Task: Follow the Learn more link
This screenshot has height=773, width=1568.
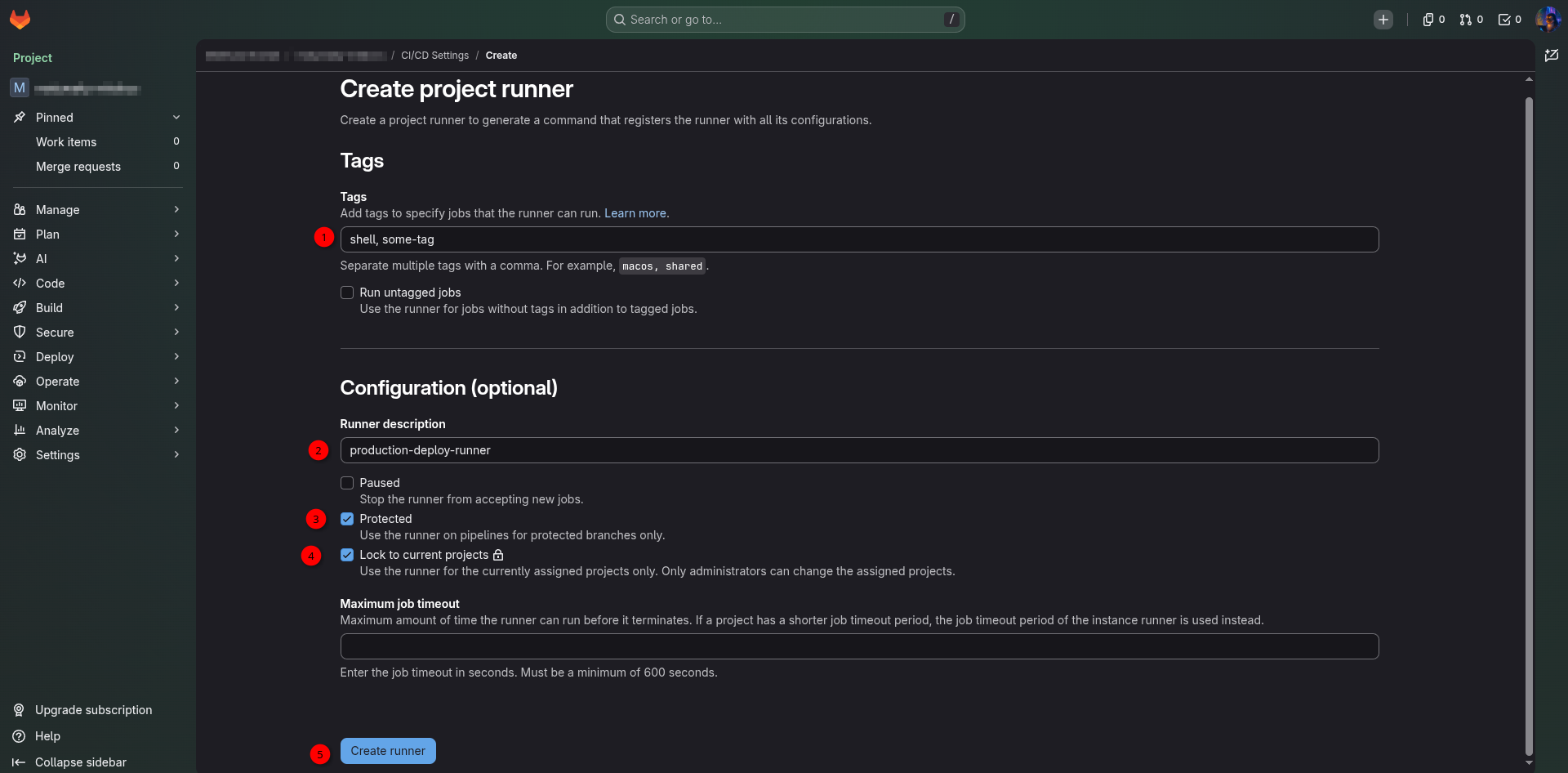Action: (635, 213)
